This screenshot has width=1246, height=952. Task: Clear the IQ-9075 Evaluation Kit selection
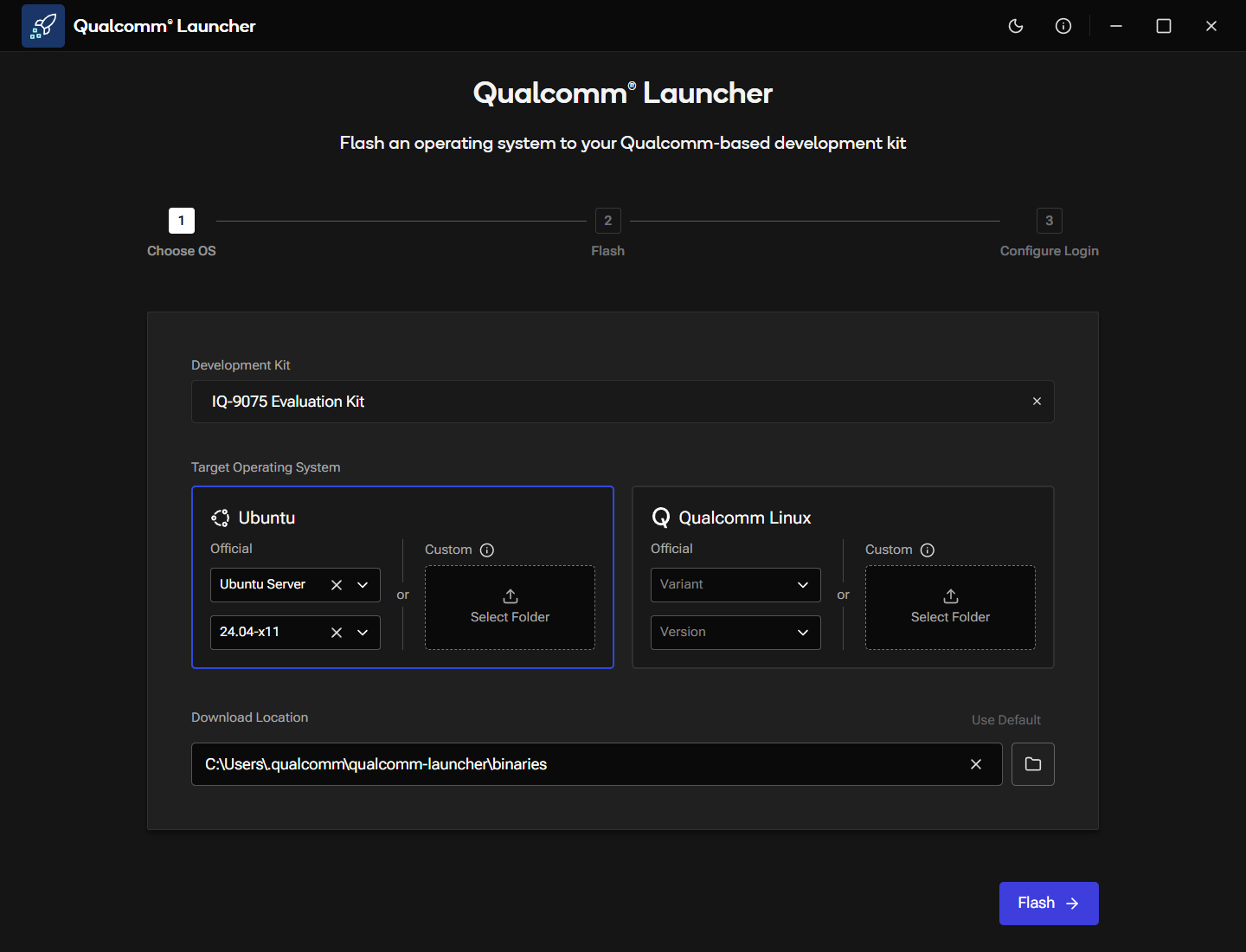pyautogui.click(x=1037, y=402)
